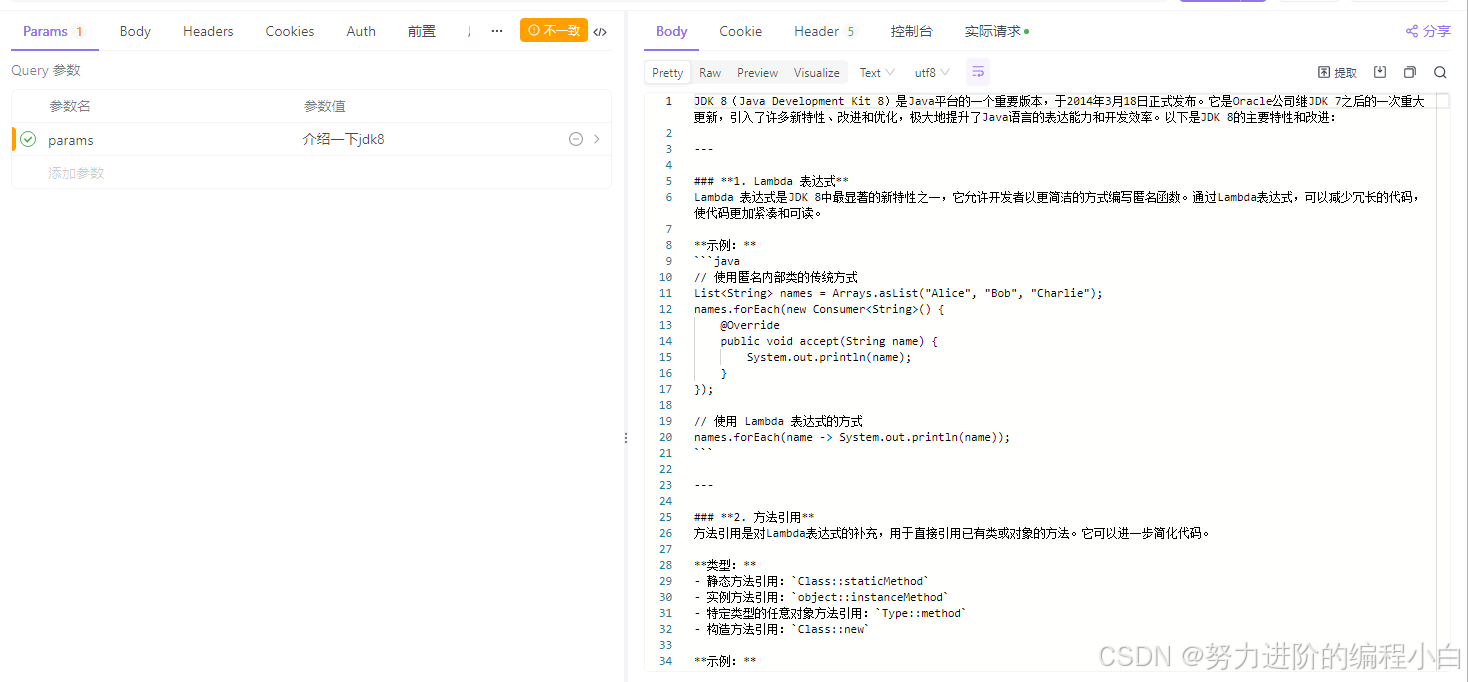Open the 控制台 console tab
Screen dimensions: 1468x682
coord(911,31)
